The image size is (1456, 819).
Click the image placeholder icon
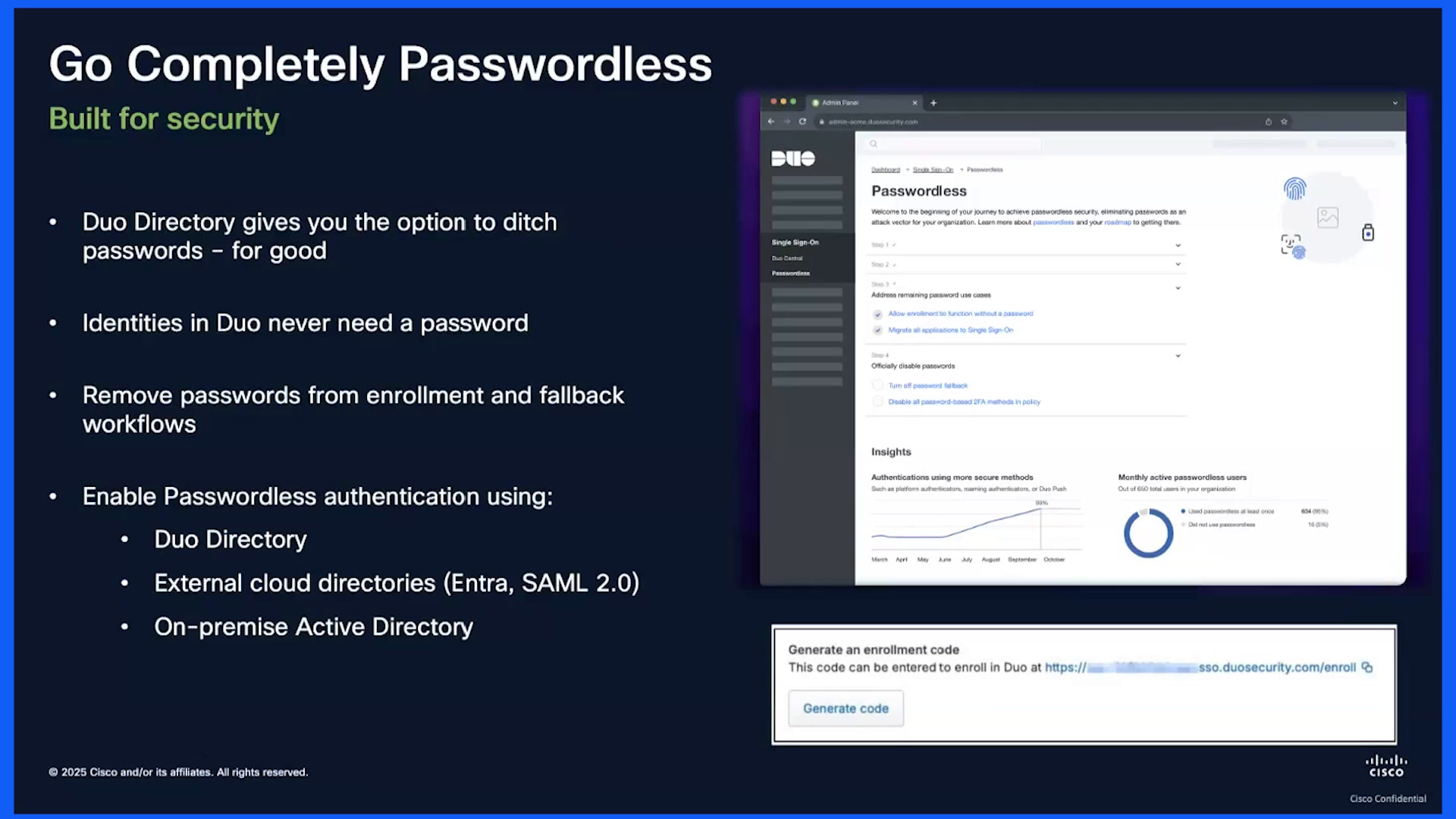click(1328, 218)
